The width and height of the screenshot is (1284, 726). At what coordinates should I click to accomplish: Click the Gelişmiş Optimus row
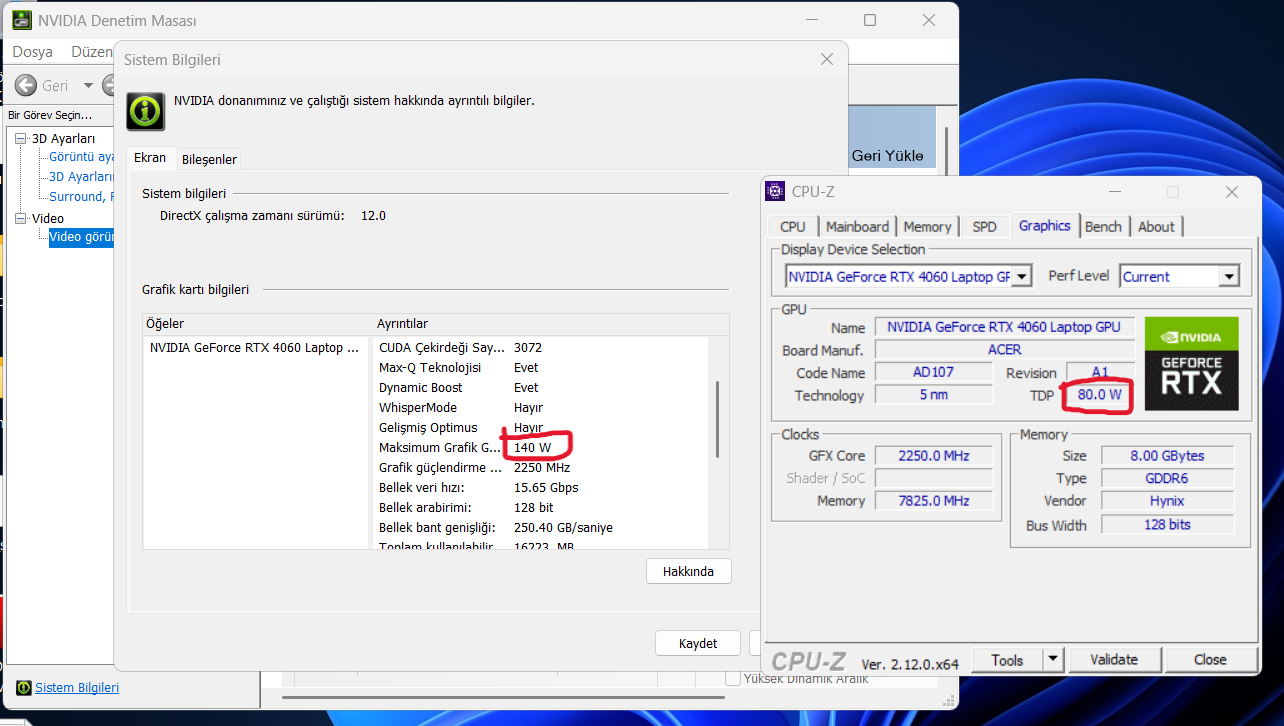(x=540, y=428)
